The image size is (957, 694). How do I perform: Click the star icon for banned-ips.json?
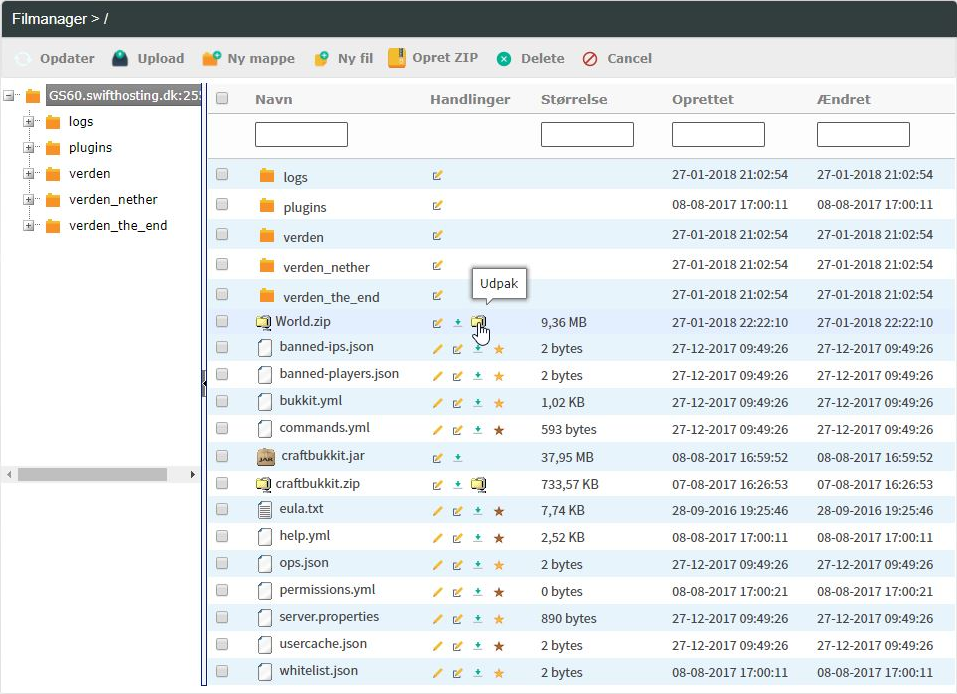pyautogui.click(x=499, y=349)
